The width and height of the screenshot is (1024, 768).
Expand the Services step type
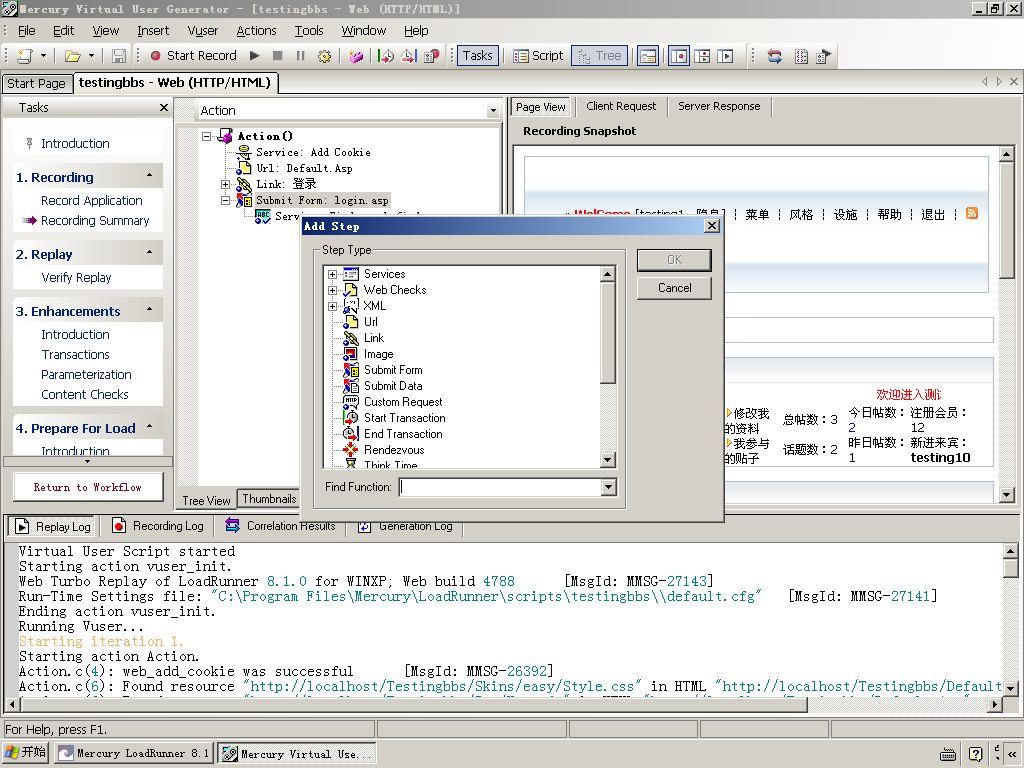click(x=332, y=274)
